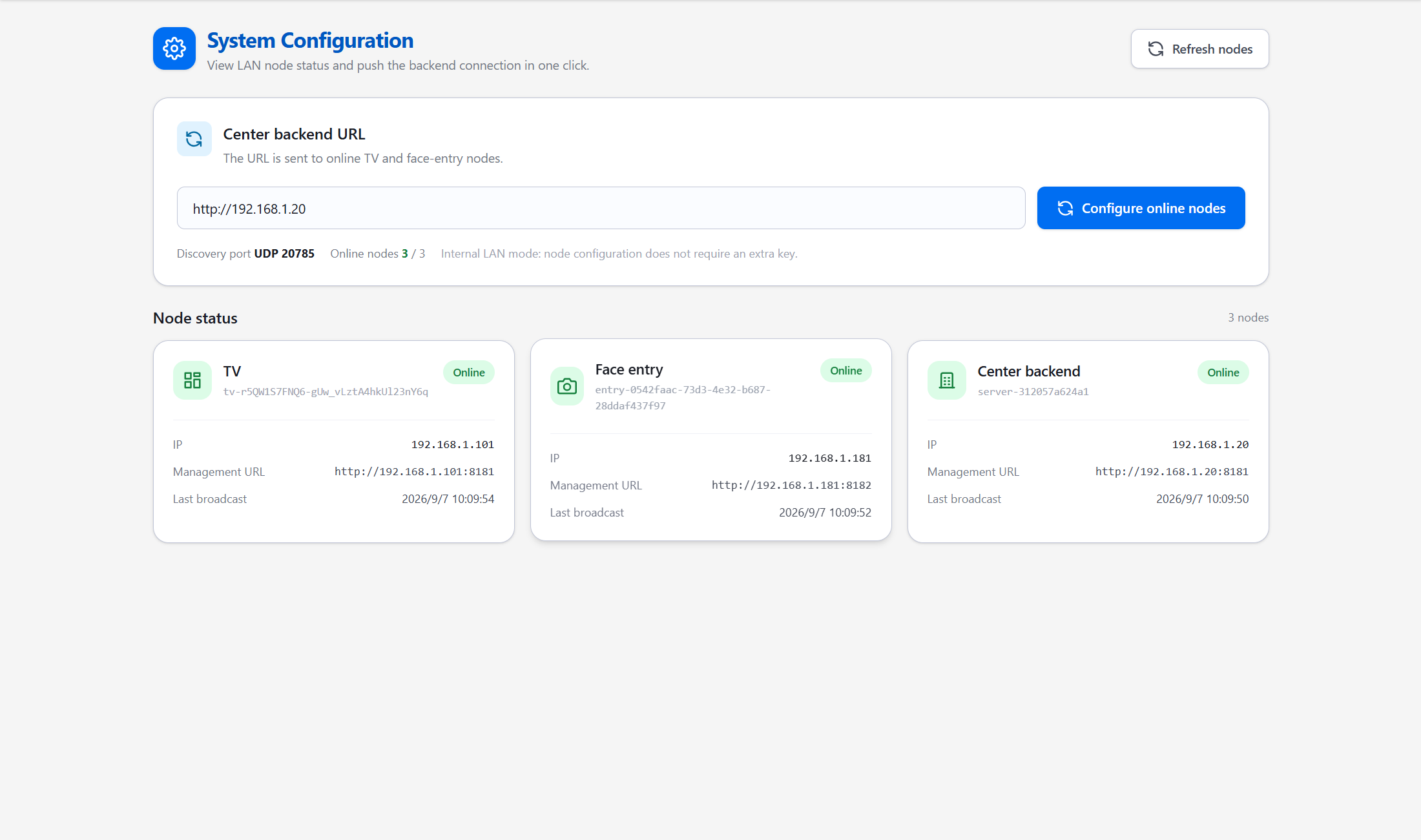Click the Refresh nodes label

(1212, 49)
